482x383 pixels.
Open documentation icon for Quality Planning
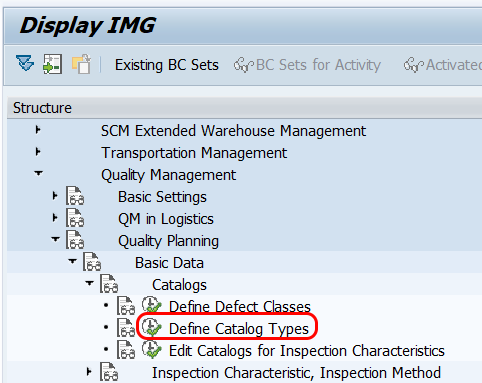pyautogui.click(x=75, y=240)
